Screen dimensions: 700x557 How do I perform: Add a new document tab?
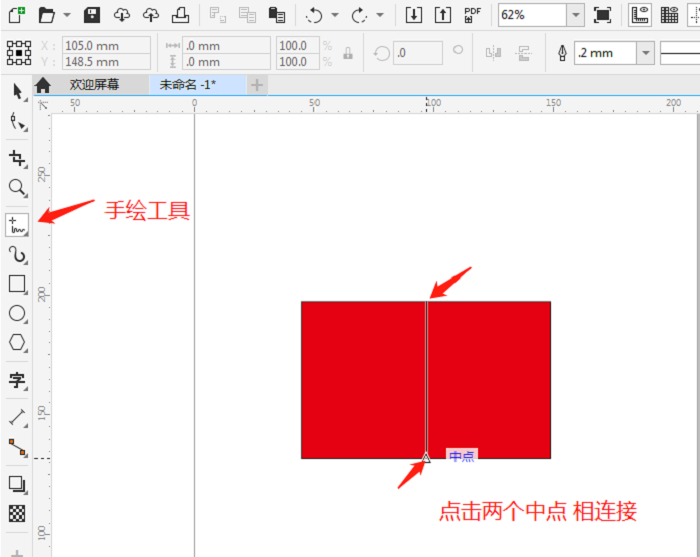[x=257, y=85]
